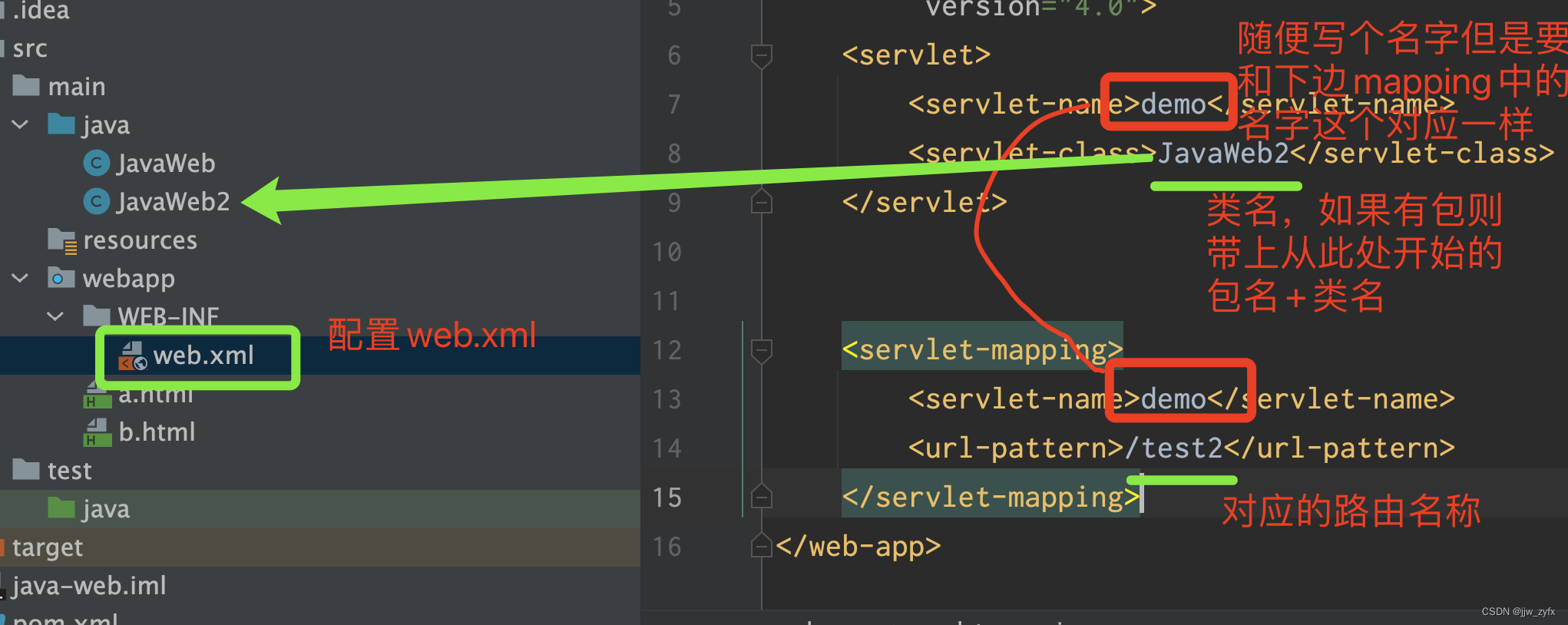This screenshot has height=625, width=1568.
Task: Fold the web-app closing tag at line 16
Action: (x=761, y=545)
